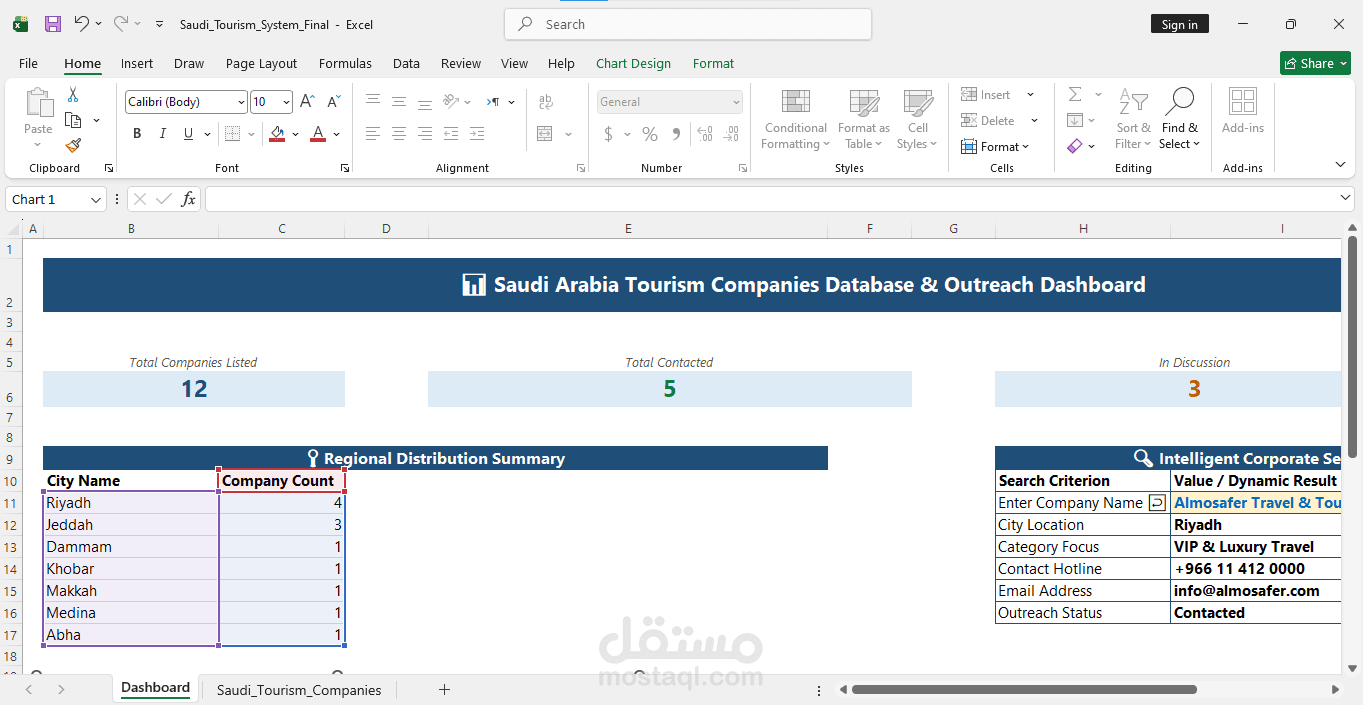Screen dimensions: 1363x705
Task: Decrease indent in Alignment group
Action: [x=451, y=133]
